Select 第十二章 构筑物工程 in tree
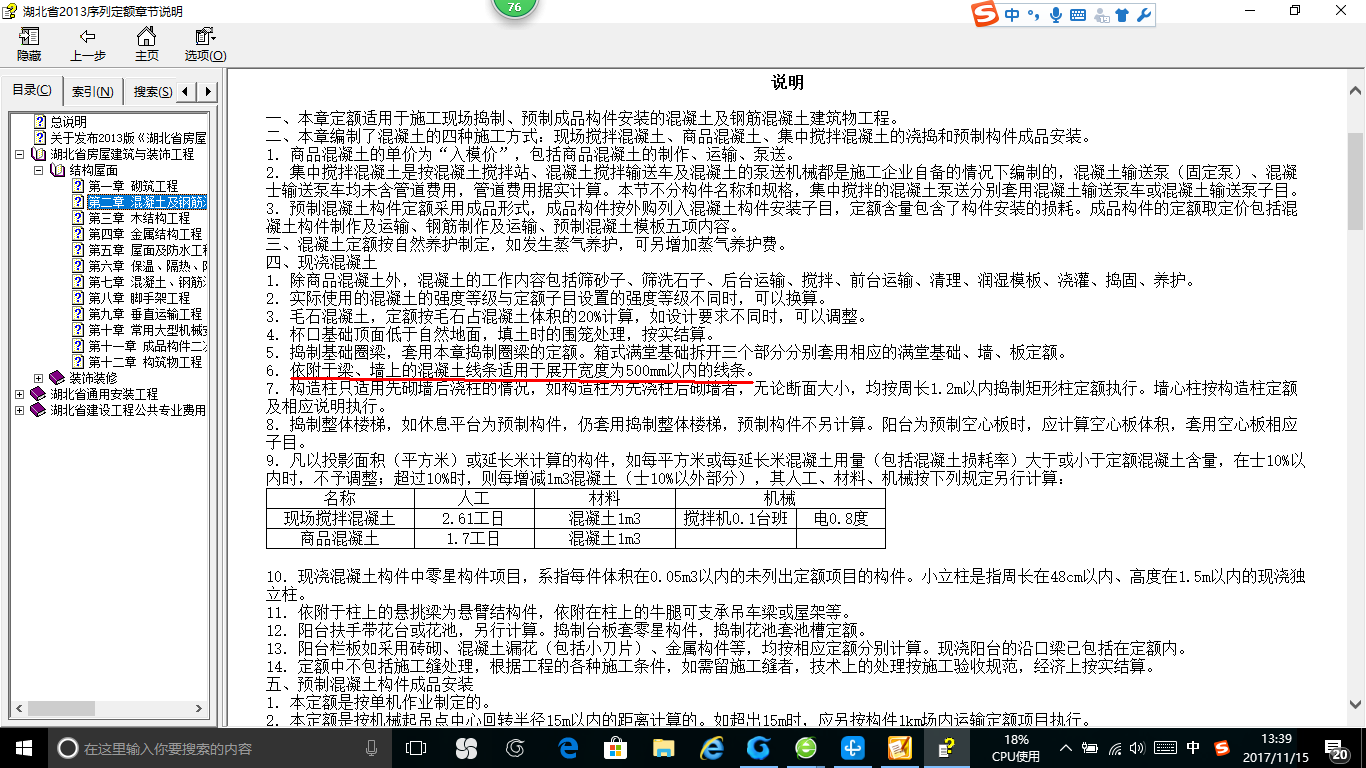This screenshot has height=768, width=1366. pyautogui.click(x=145, y=362)
